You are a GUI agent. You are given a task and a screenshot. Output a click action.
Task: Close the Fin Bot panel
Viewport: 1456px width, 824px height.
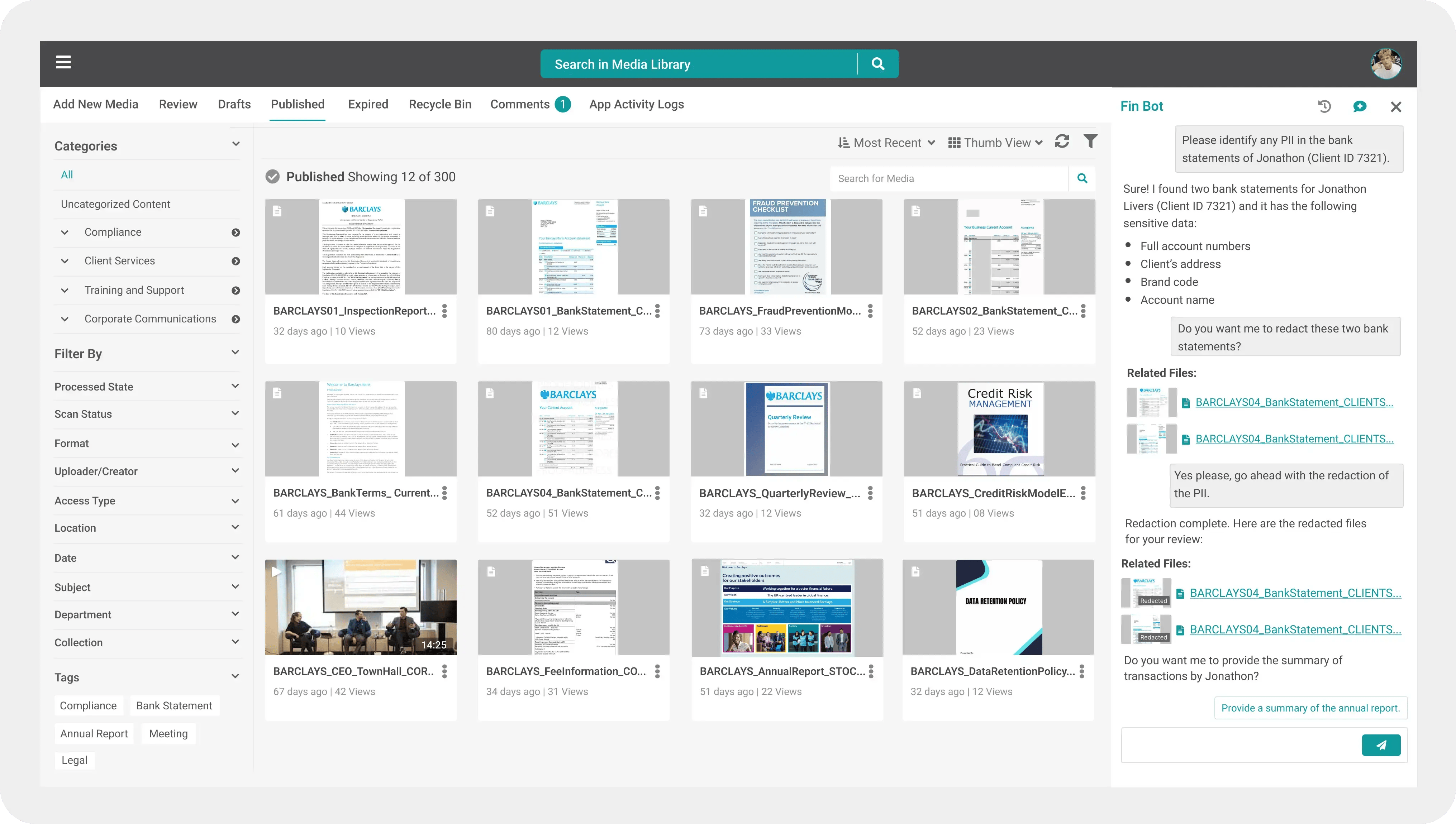point(1396,106)
